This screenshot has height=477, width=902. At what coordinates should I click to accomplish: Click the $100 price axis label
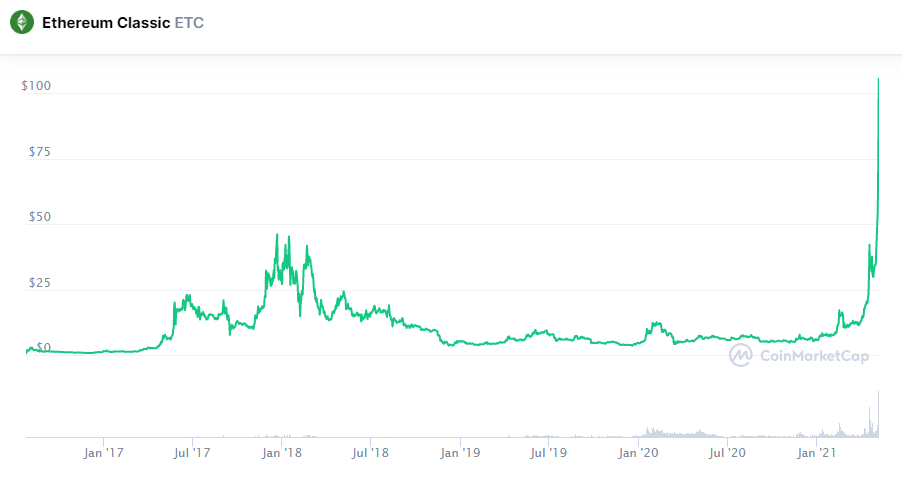click(x=36, y=87)
